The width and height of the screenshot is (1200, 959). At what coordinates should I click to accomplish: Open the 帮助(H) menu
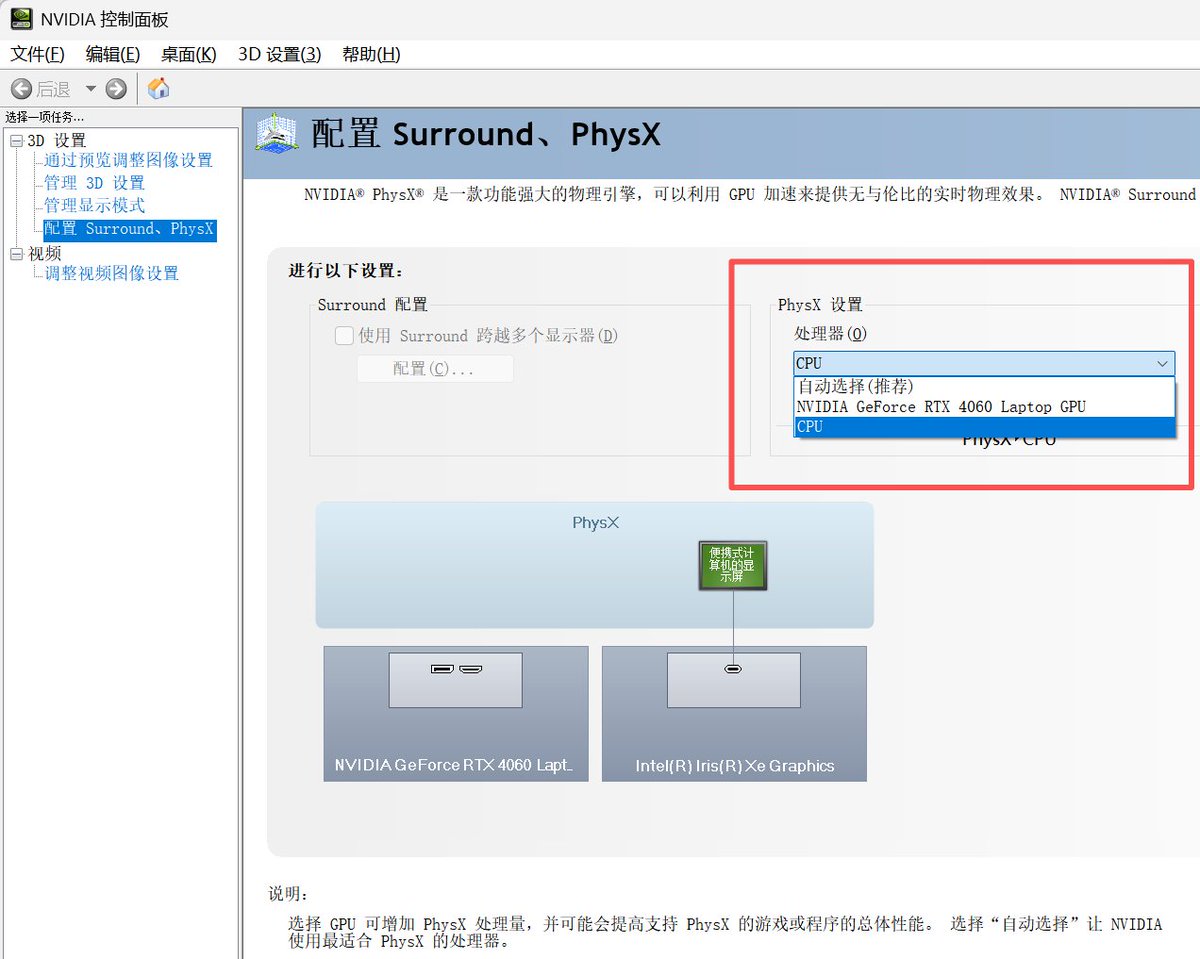[371, 54]
